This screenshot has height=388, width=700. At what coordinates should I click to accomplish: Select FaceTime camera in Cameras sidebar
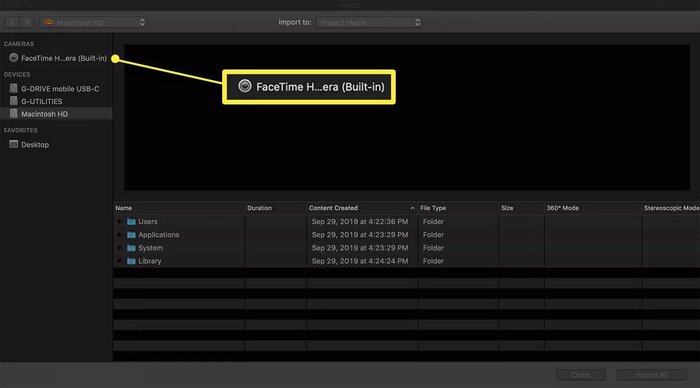coord(57,58)
